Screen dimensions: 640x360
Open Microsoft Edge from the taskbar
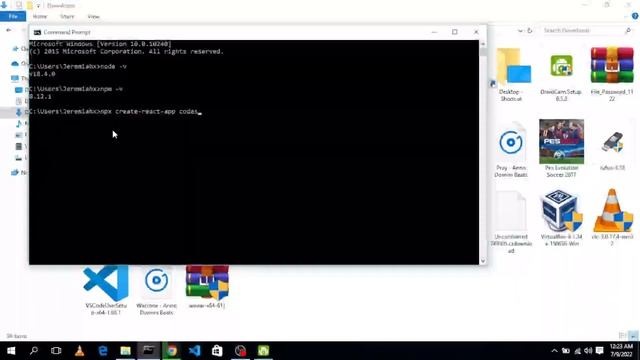[103, 351]
